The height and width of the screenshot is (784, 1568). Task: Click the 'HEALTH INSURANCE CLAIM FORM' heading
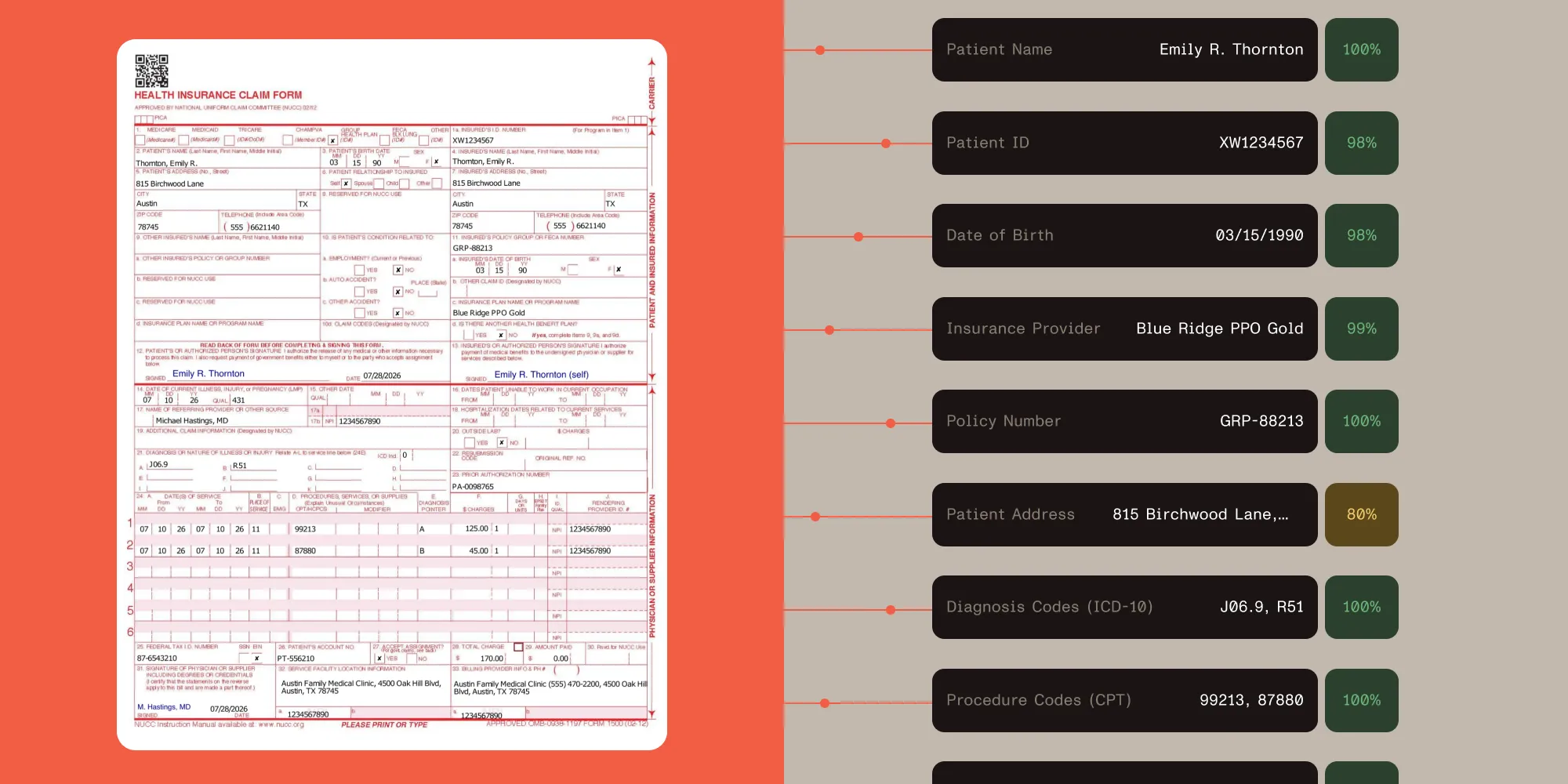click(218, 95)
